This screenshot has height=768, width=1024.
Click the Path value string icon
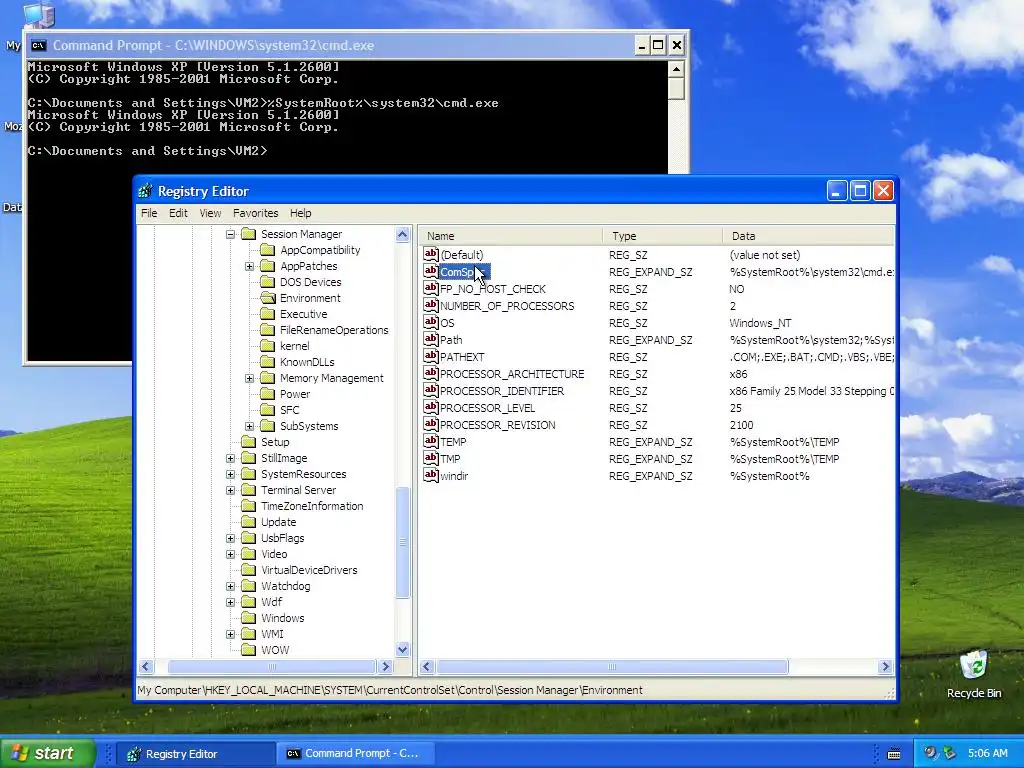[430, 339]
